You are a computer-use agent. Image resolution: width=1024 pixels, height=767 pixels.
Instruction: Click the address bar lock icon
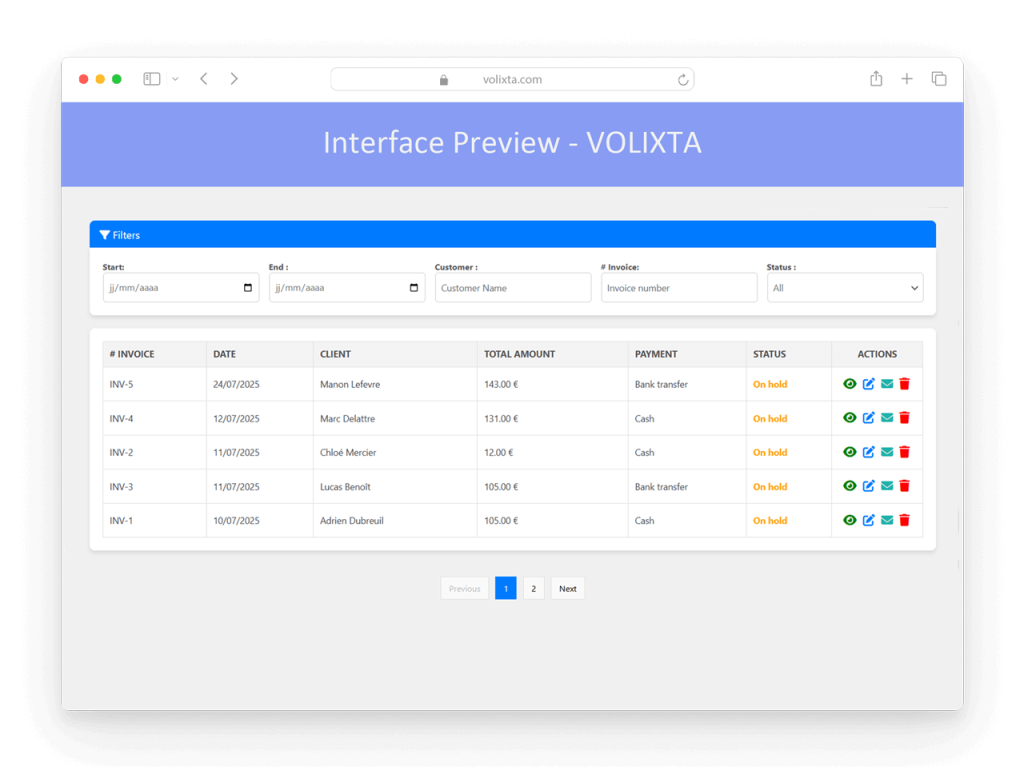click(444, 80)
